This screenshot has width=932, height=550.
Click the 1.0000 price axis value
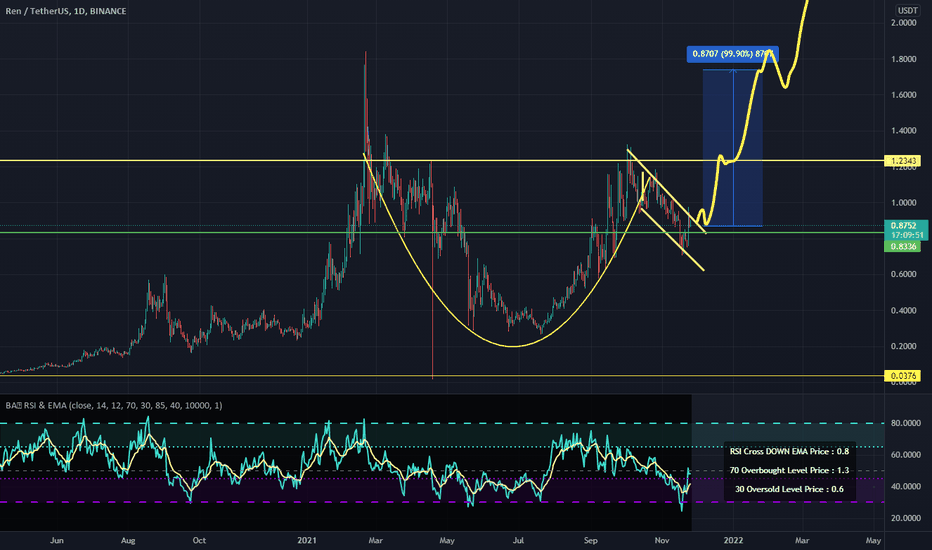(x=903, y=203)
